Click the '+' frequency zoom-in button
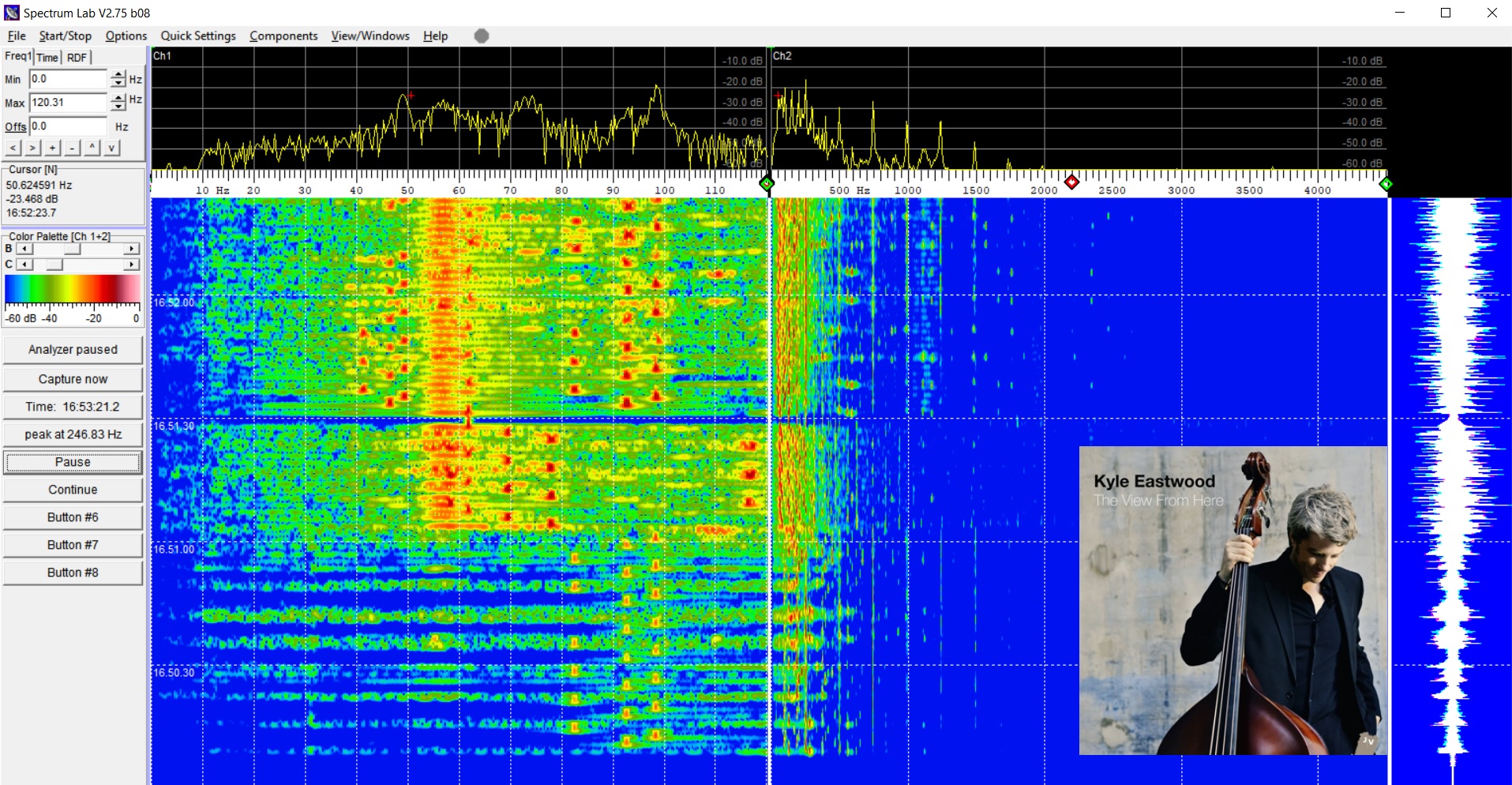This screenshot has height=785, width=1512. pos(52,148)
